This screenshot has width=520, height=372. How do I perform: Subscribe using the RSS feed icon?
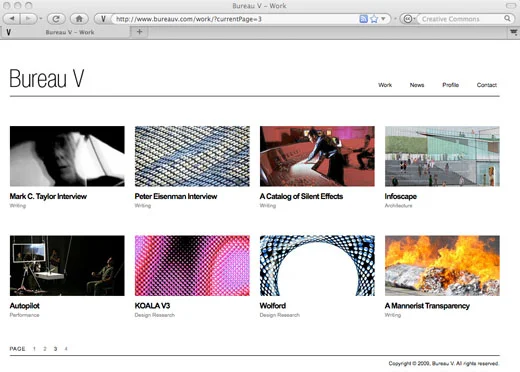tap(363, 19)
